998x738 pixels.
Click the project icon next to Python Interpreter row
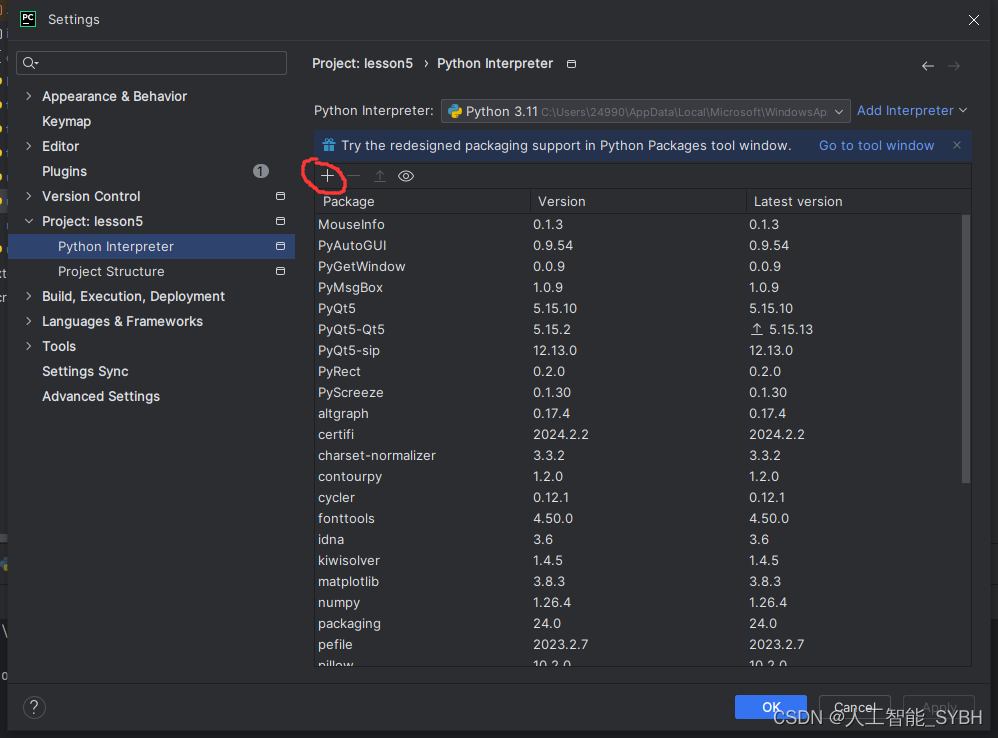[x=280, y=246]
